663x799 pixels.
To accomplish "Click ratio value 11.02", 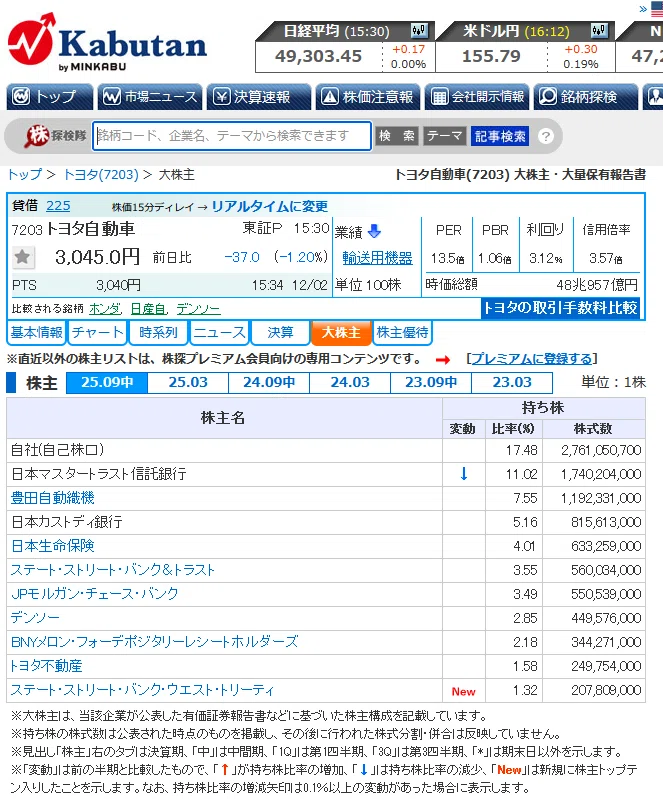I will 521,474.
